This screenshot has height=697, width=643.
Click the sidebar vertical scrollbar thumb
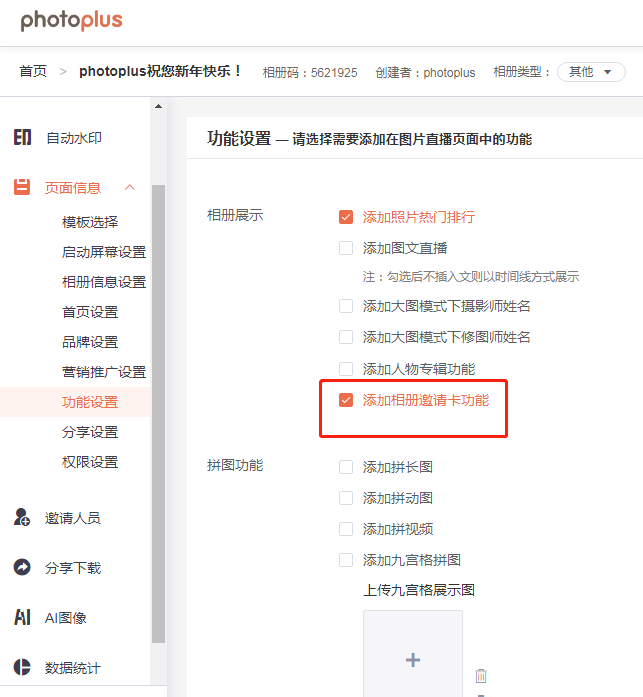(158, 413)
